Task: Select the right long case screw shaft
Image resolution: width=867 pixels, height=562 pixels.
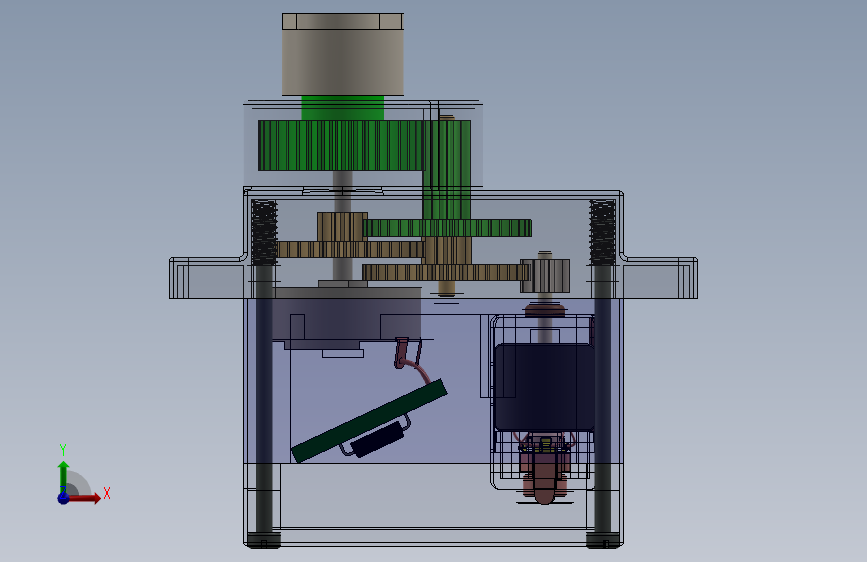Action: [603, 398]
